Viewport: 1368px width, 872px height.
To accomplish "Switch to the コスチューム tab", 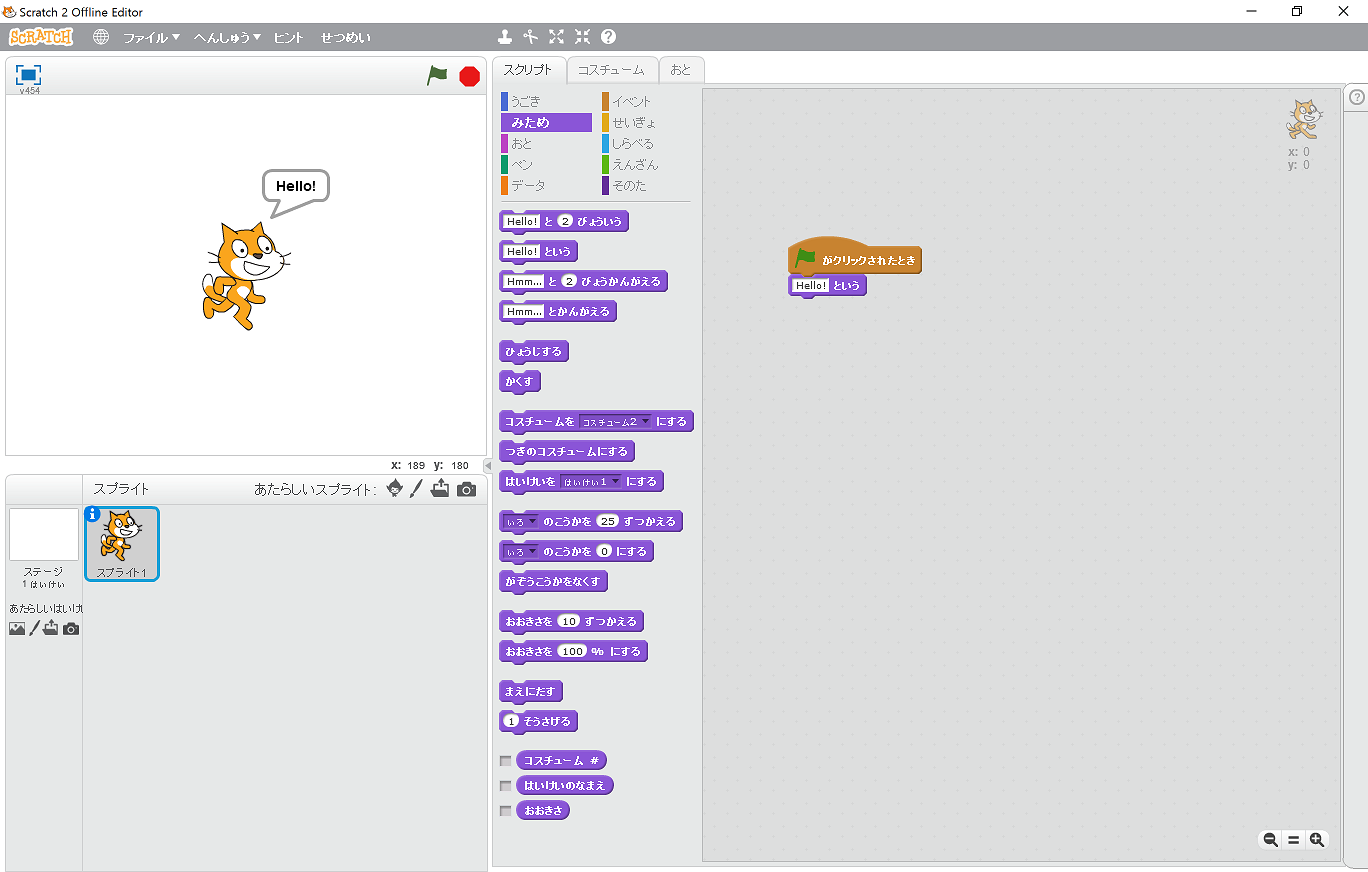I will point(612,70).
